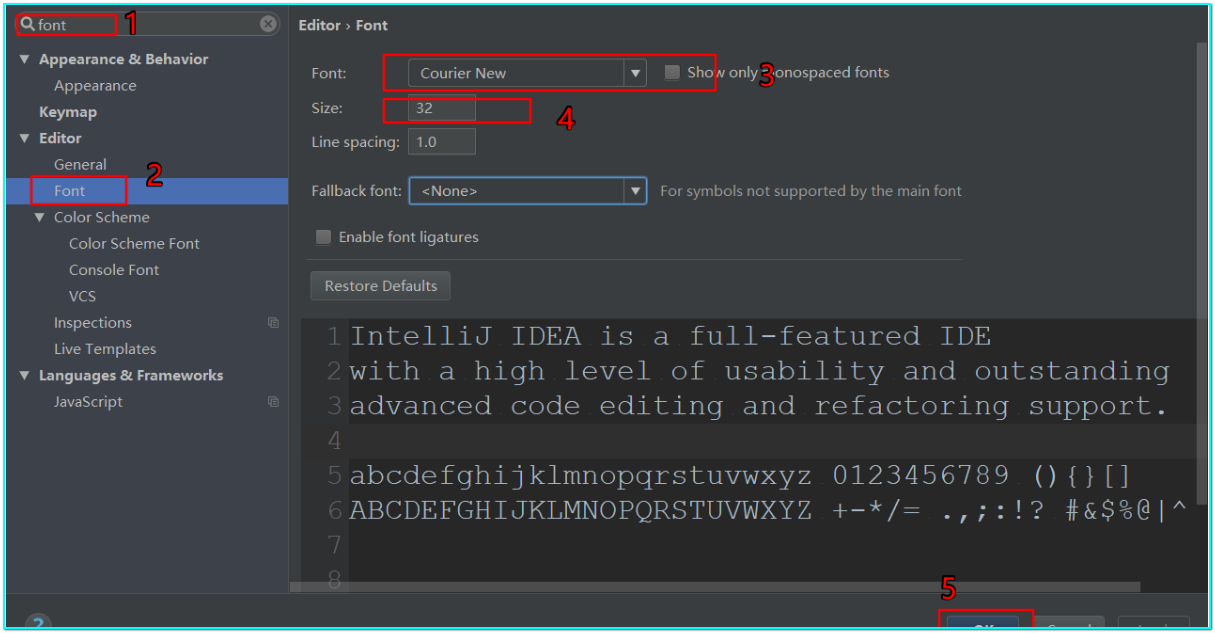Click the magnifier icon in the search box
The height and width of the screenshot is (633, 1215).
tap(28, 24)
